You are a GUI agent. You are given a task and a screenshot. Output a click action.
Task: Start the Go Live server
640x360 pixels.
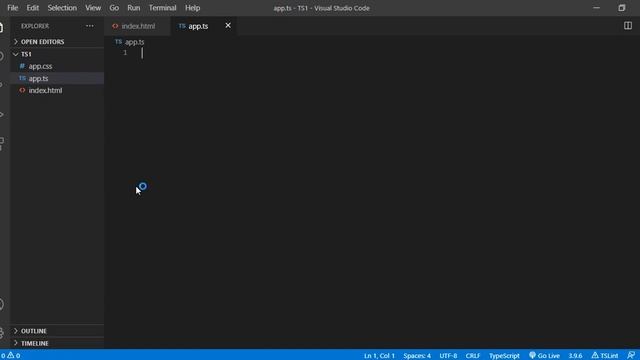coord(544,356)
